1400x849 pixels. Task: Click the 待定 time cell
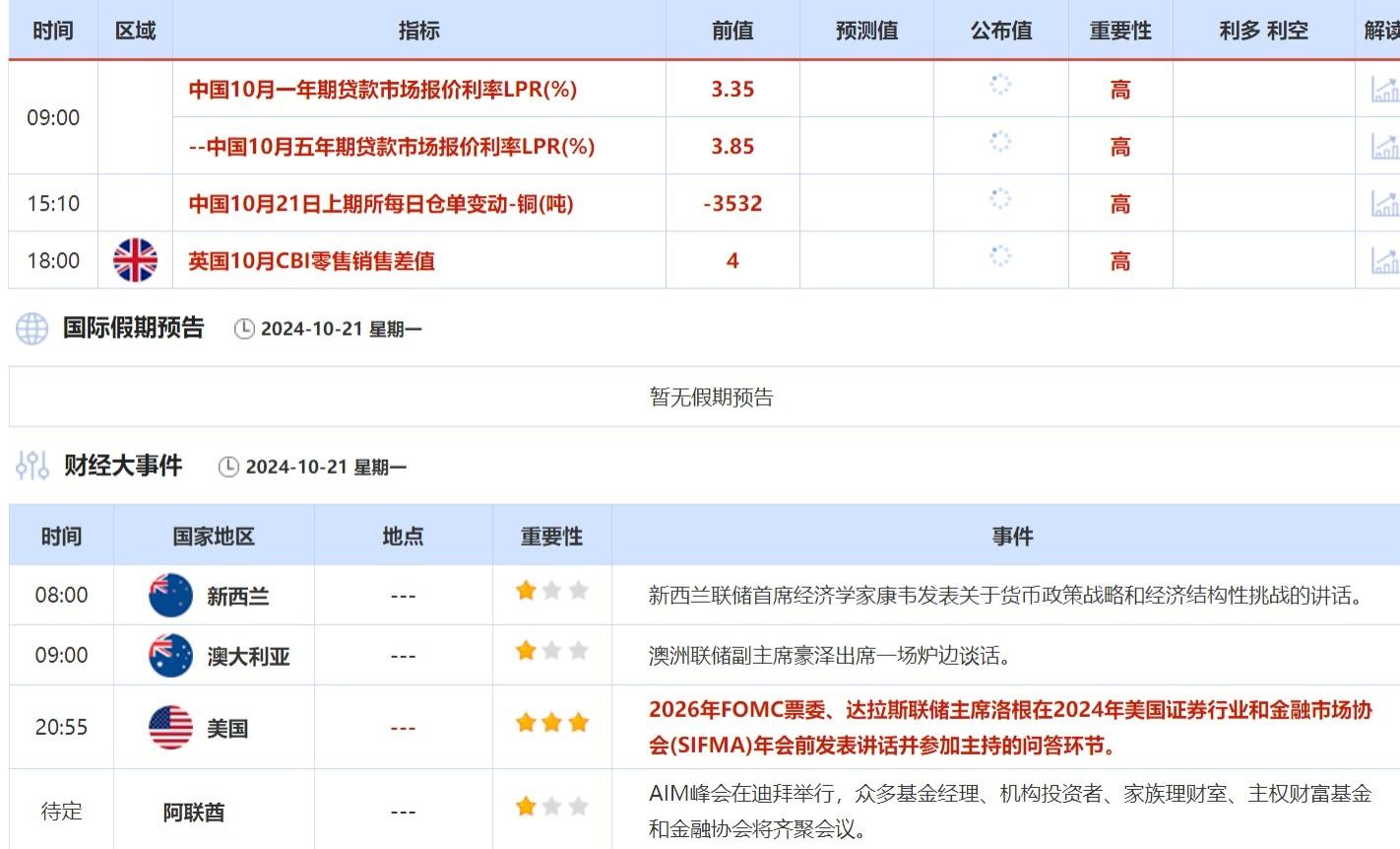pos(61,812)
